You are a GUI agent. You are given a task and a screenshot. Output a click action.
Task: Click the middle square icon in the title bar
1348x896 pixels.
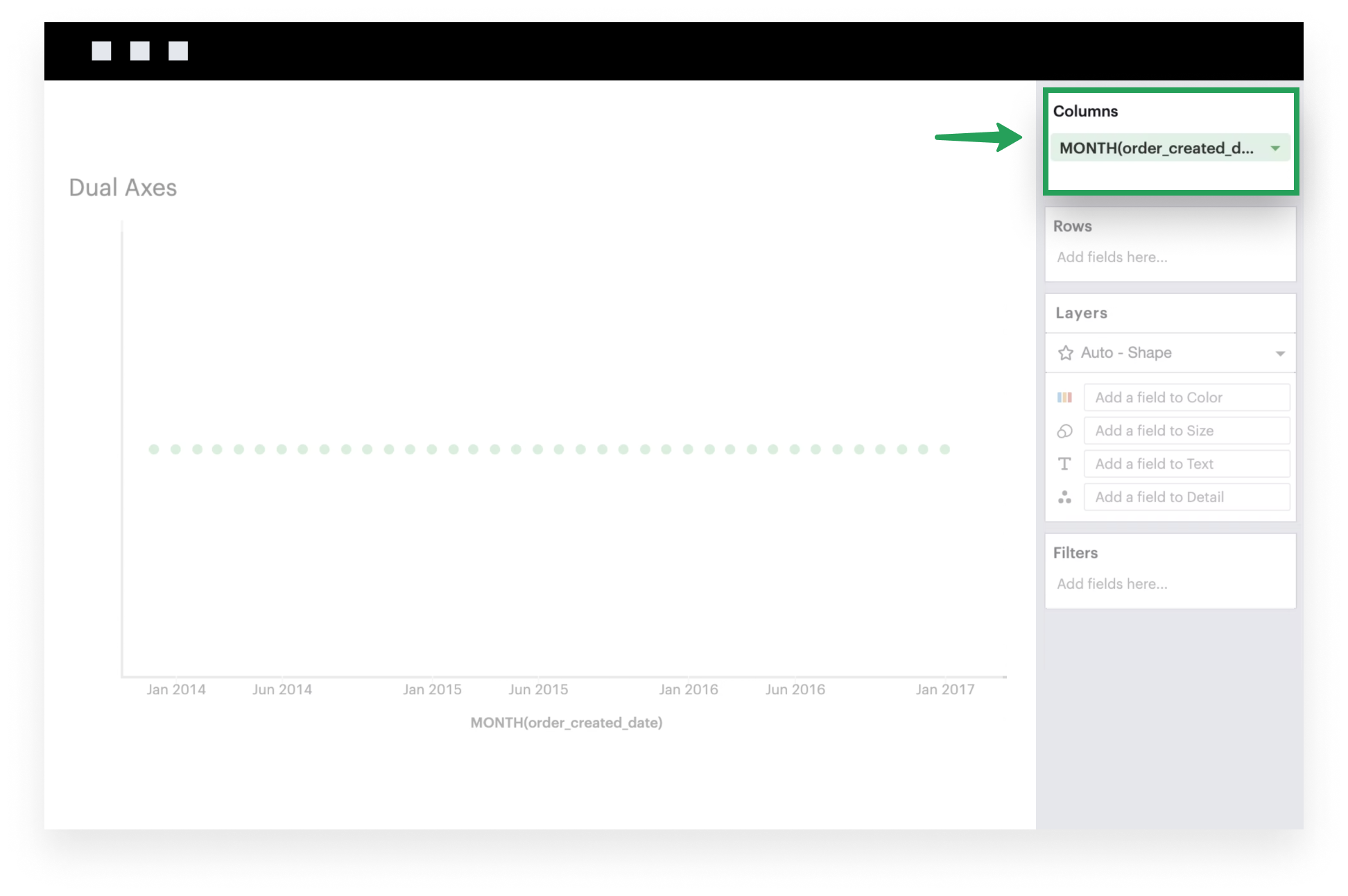coord(141,51)
